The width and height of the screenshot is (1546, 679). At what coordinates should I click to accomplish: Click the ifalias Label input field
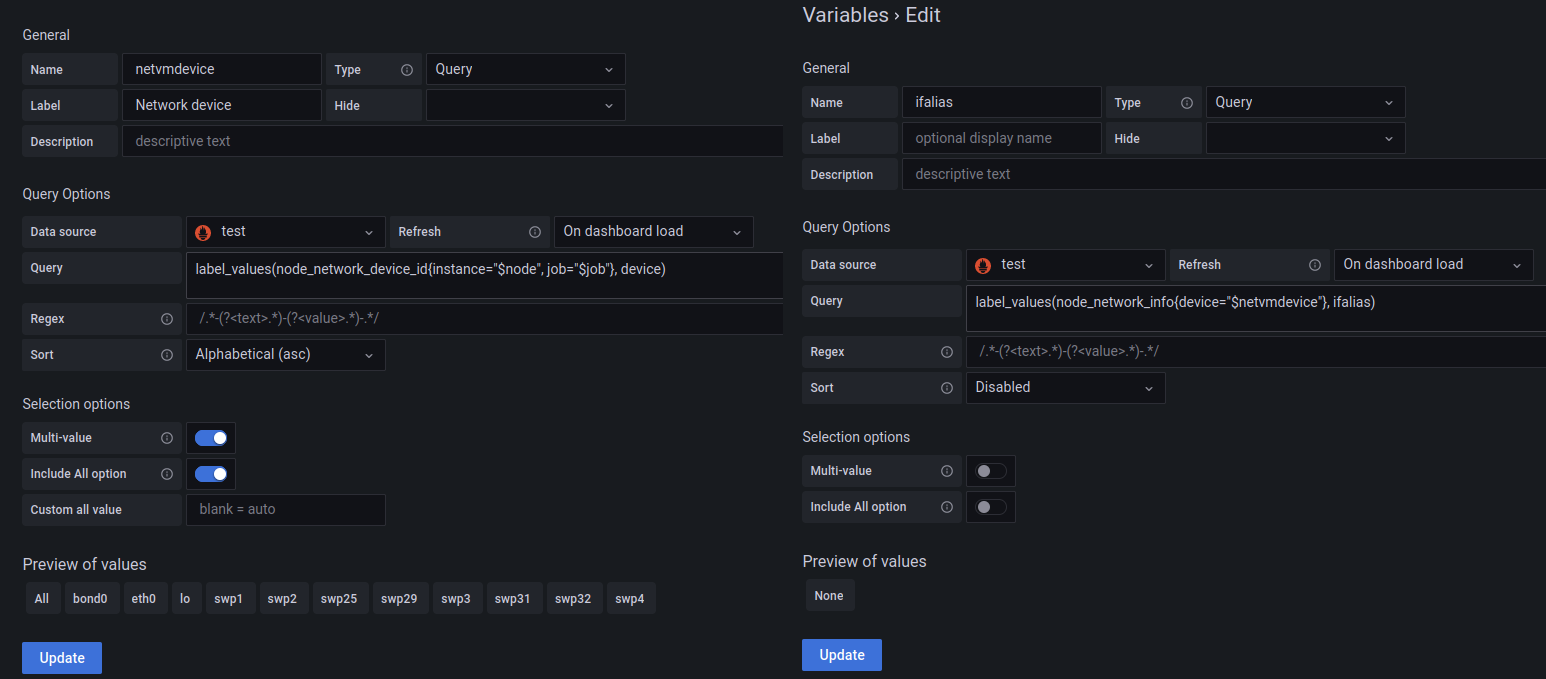point(1001,138)
